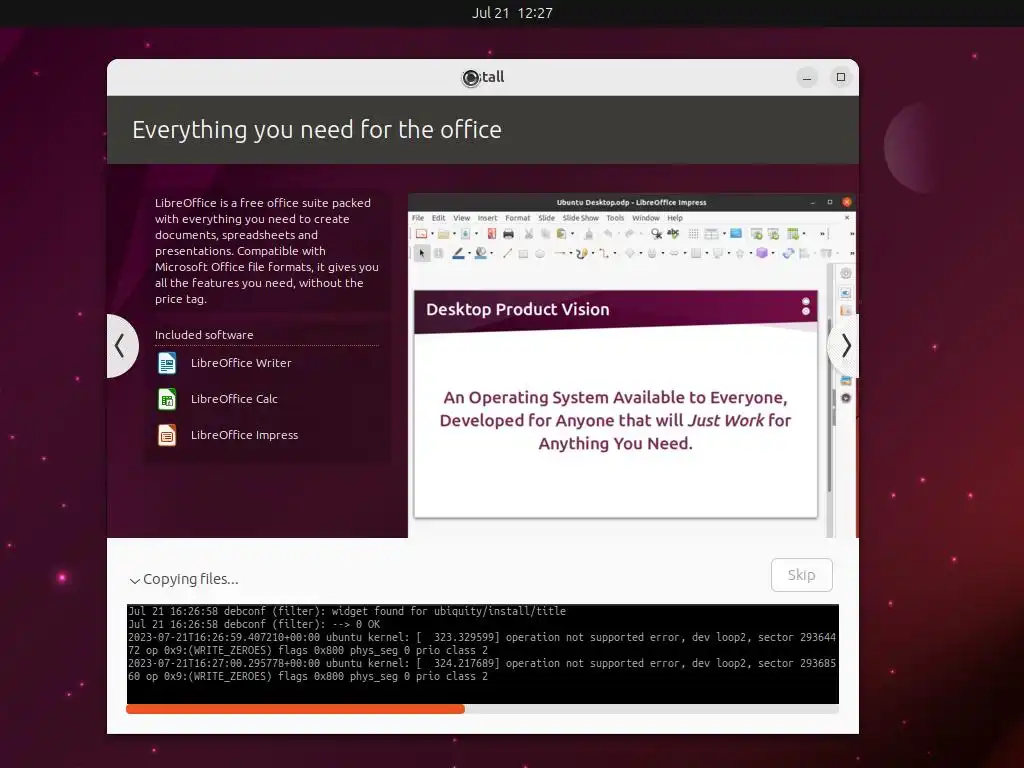
Task: Click the LibreOffice Impress icon
Action: coord(167,435)
